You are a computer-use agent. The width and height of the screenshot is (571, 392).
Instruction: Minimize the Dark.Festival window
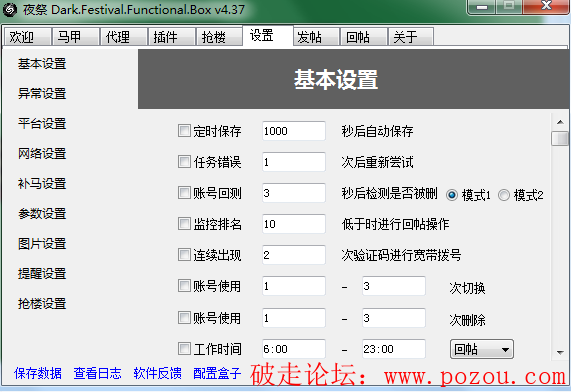pos(482,7)
